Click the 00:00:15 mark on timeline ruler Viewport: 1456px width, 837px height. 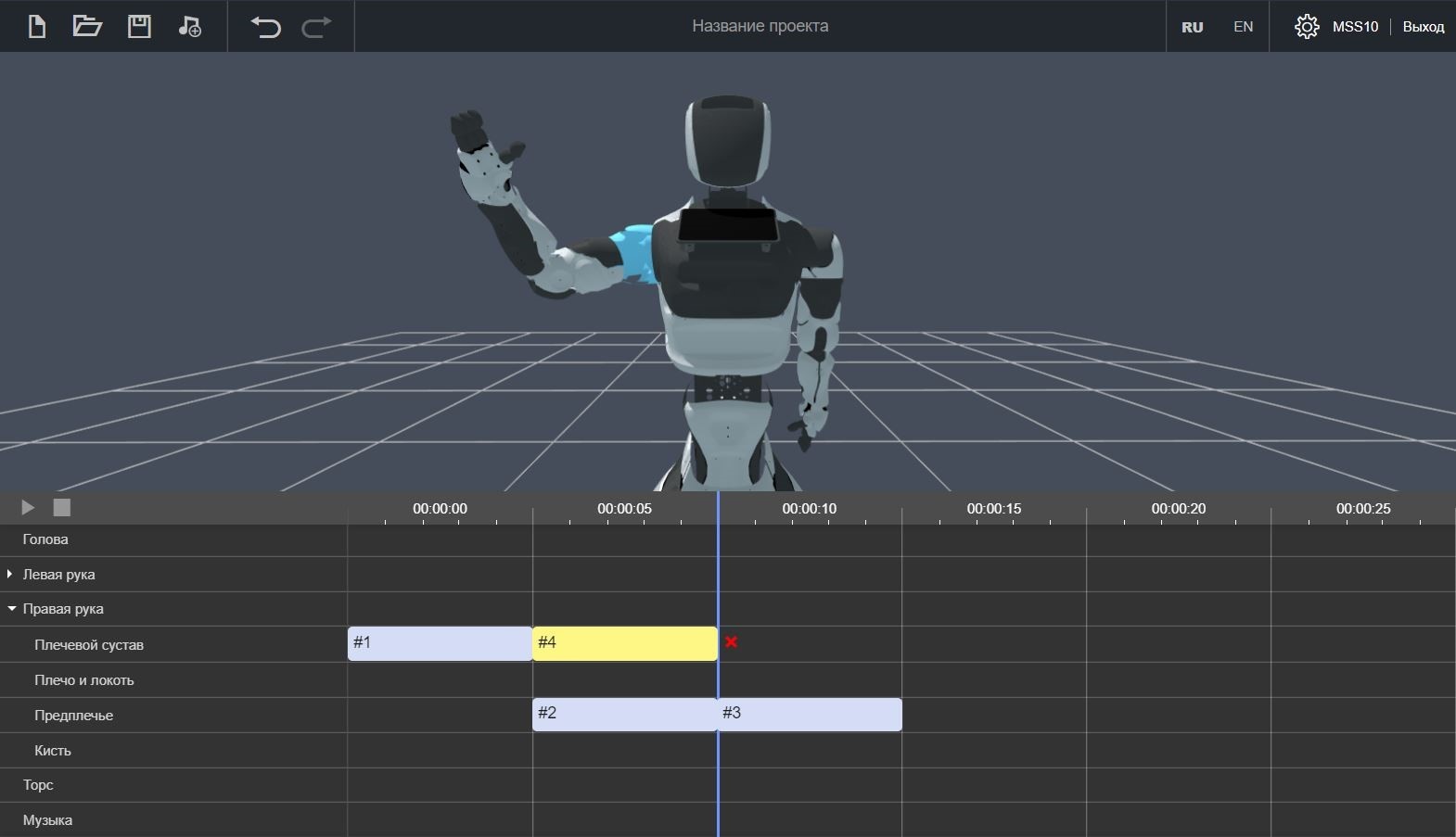click(x=993, y=509)
